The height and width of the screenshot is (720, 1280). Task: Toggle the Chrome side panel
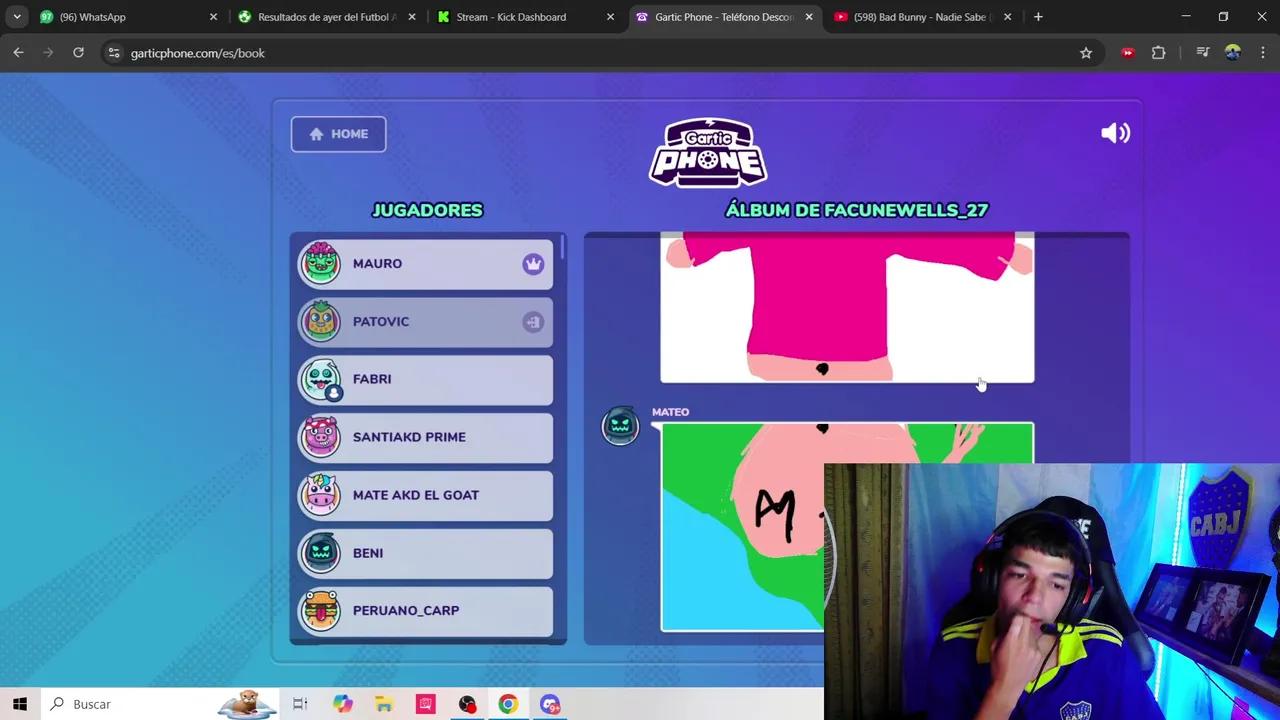(x=1203, y=53)
